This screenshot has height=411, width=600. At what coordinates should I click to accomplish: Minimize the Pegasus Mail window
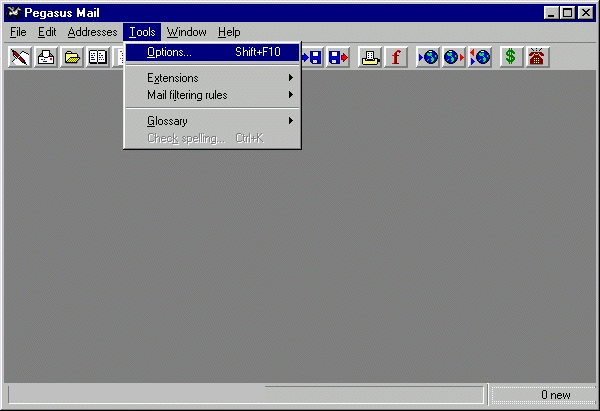point(551,13)
